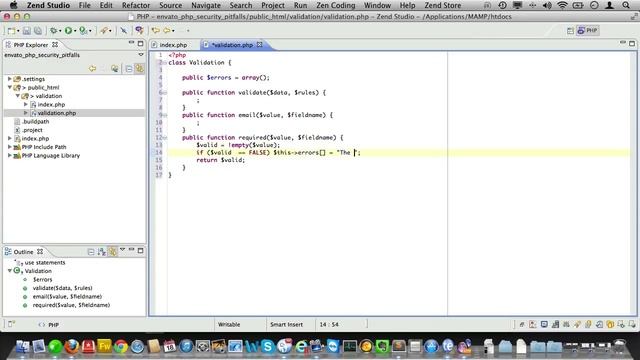The width and height of the screenshot is (640, 360).
Task: Open the PHP Explorer view menu arrow
Action: point(141,55)
